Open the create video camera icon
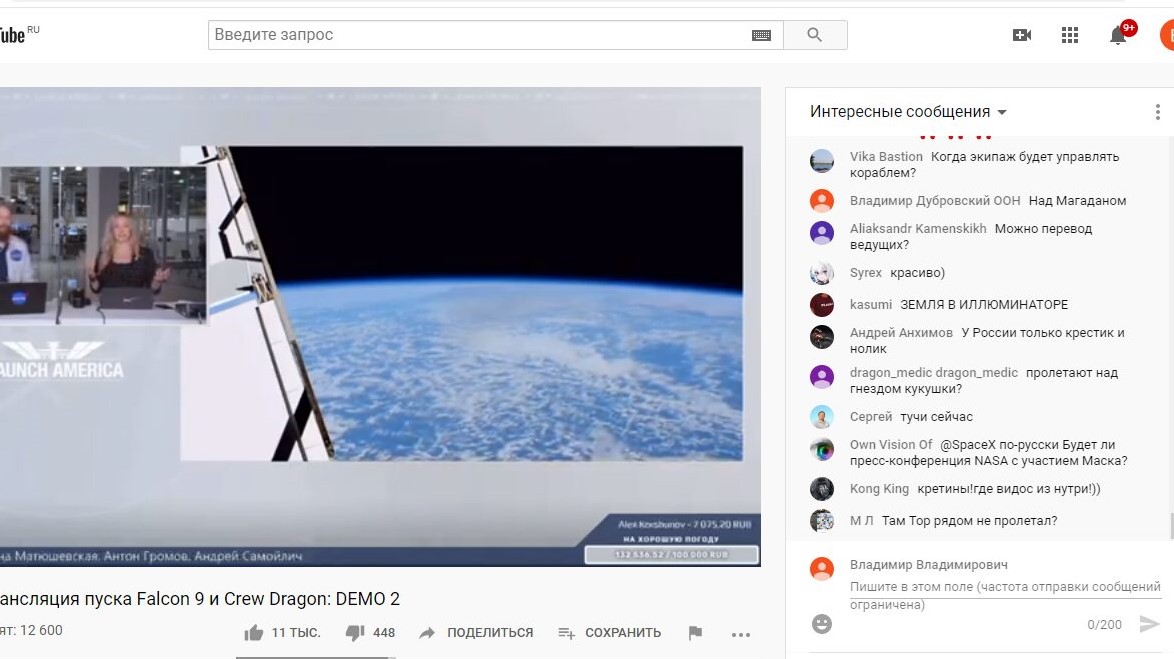1174x659 pixels. click(x=1022, y=34)
